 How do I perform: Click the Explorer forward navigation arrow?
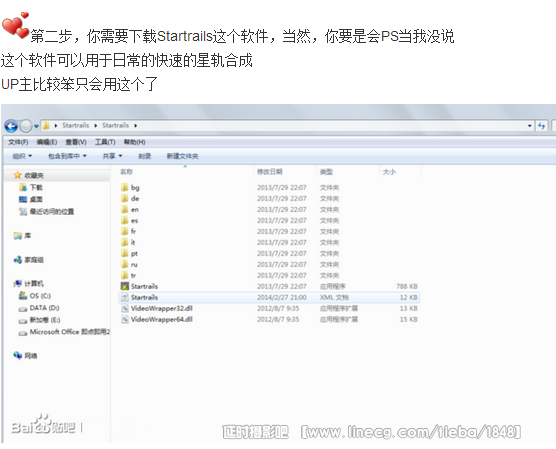click(26, 126)
